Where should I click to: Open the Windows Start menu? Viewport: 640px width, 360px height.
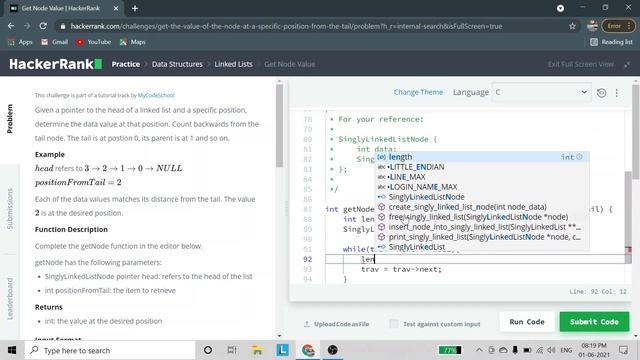tap(12, 350)
